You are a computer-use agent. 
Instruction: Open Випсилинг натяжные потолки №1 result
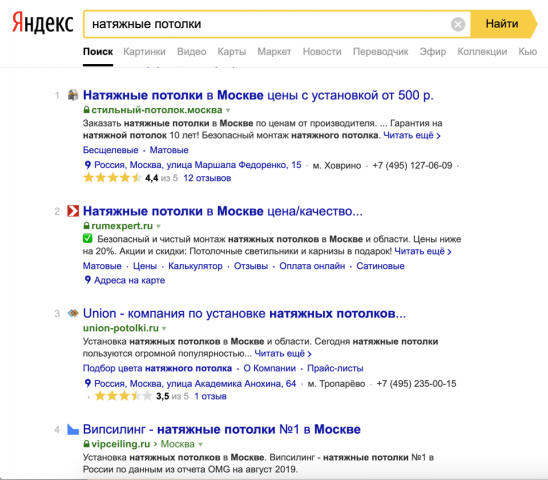click(222, 429)
